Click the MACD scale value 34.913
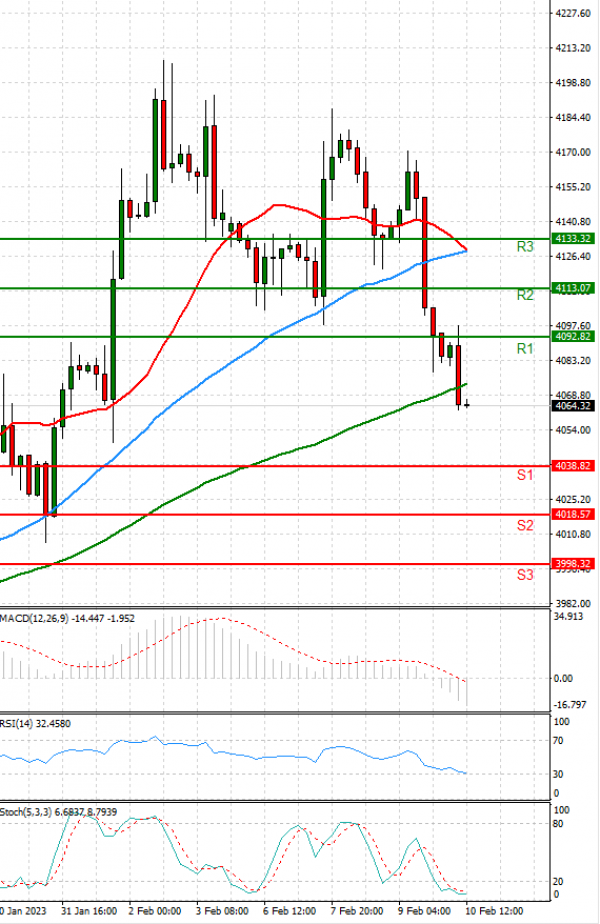This screenshot has height=924, width=600. 569,616
